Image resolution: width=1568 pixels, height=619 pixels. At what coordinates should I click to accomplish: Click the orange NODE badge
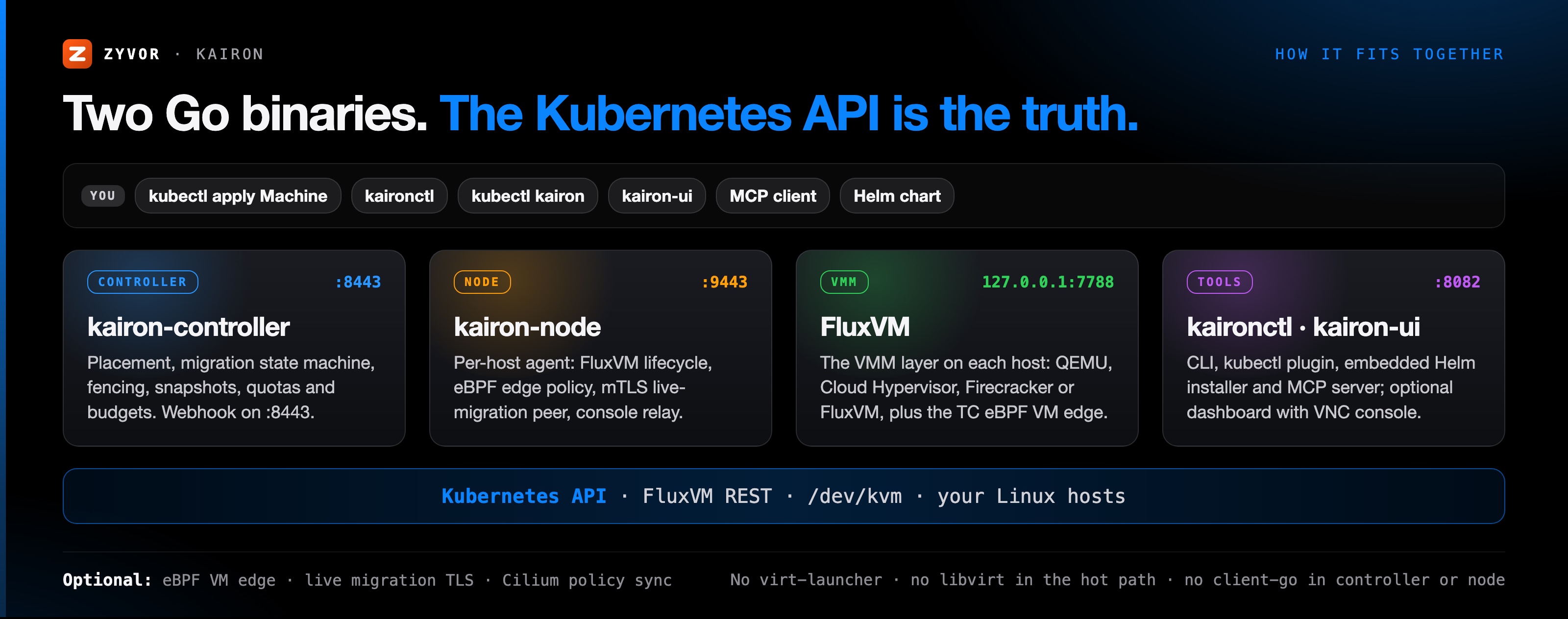coord(482,282)
